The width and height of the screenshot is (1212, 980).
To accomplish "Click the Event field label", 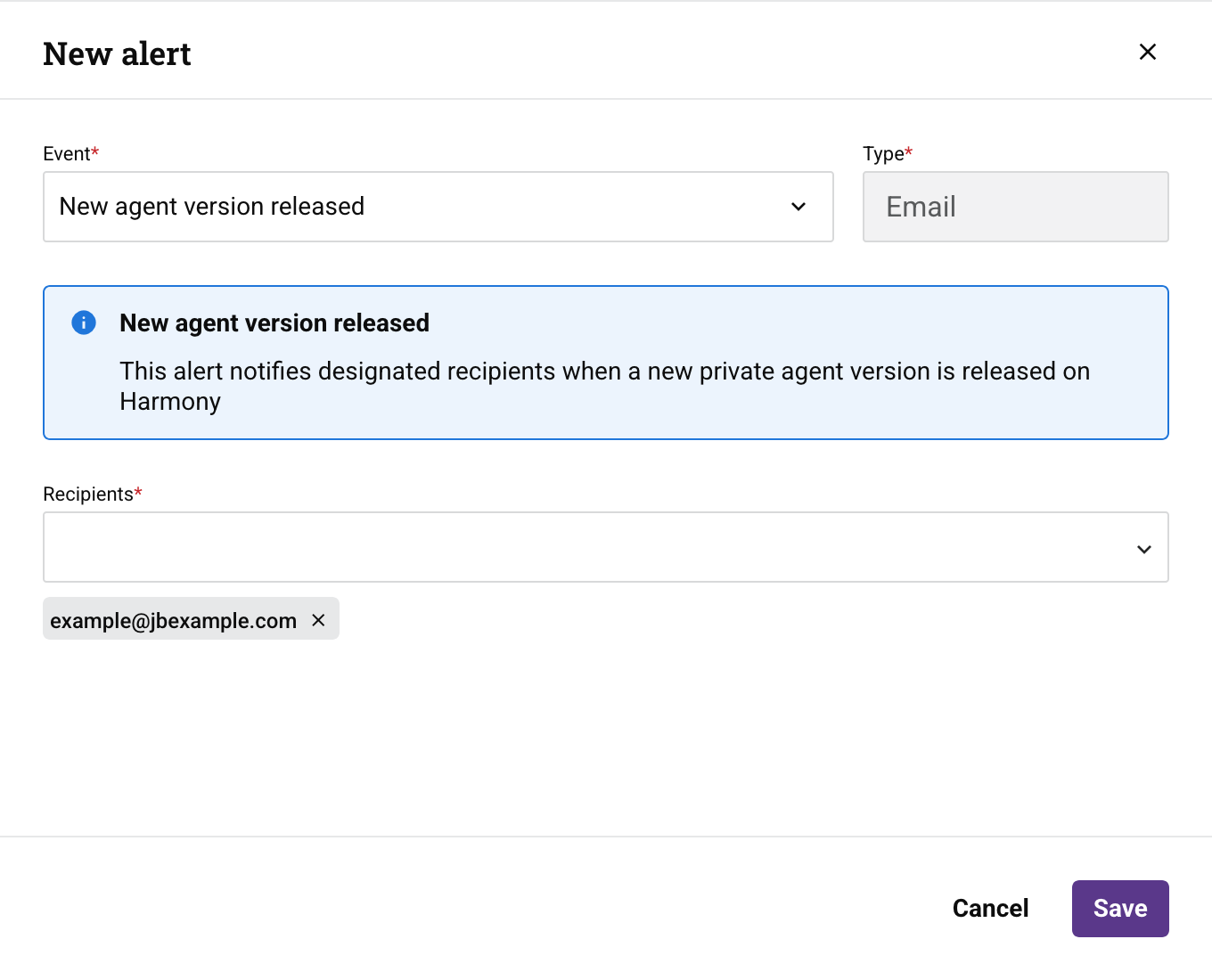I will [66, 153].
